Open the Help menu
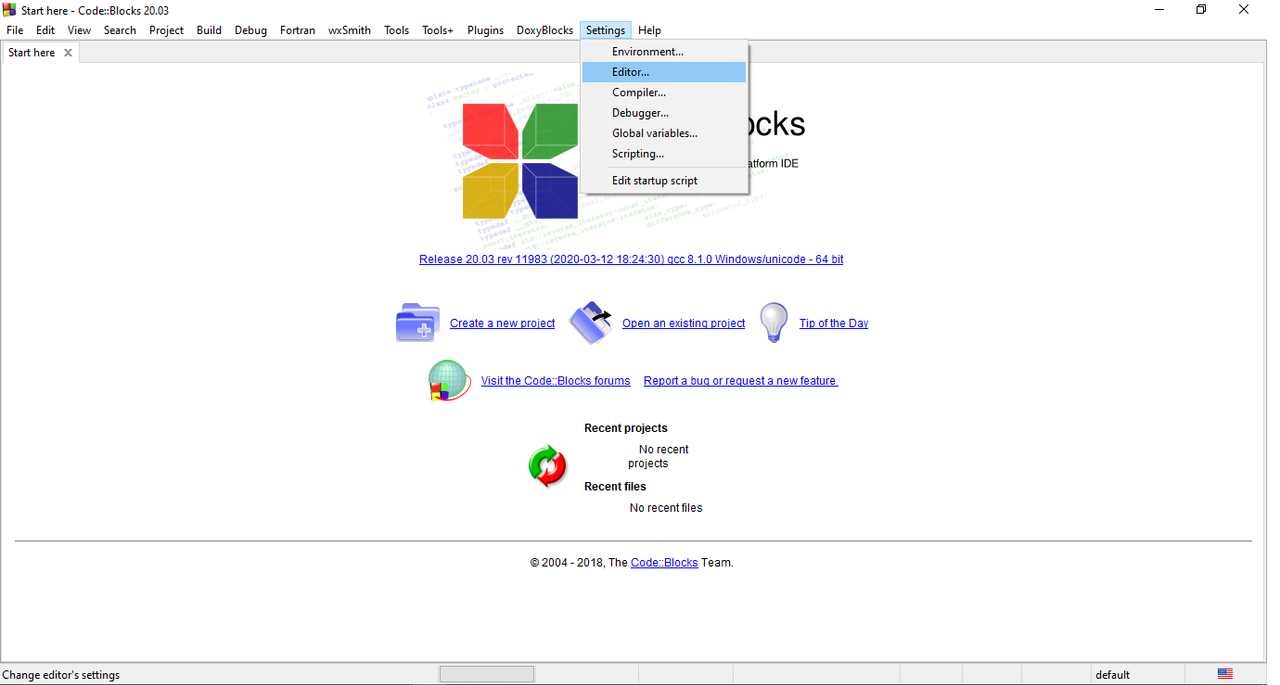Viewport: 1280px width, 685px height. click(650, 30)
